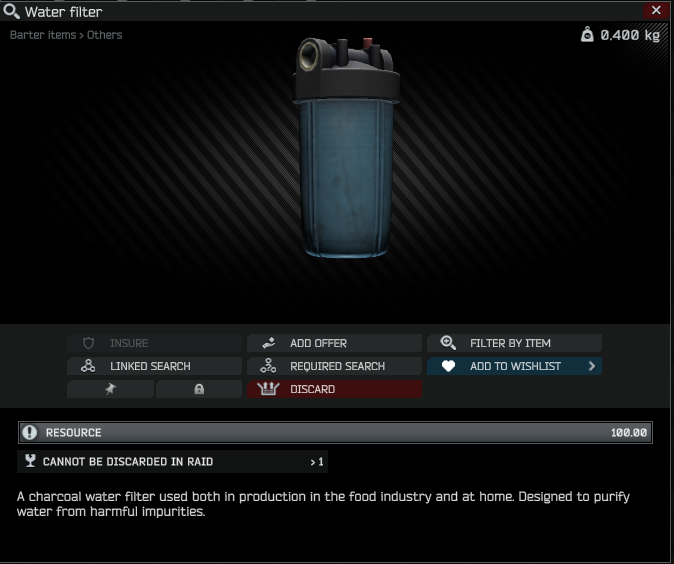Screen dimensions: 674x564
Task: Open the Barter items breadcrumb category
Action: click(x=43, y=35)
